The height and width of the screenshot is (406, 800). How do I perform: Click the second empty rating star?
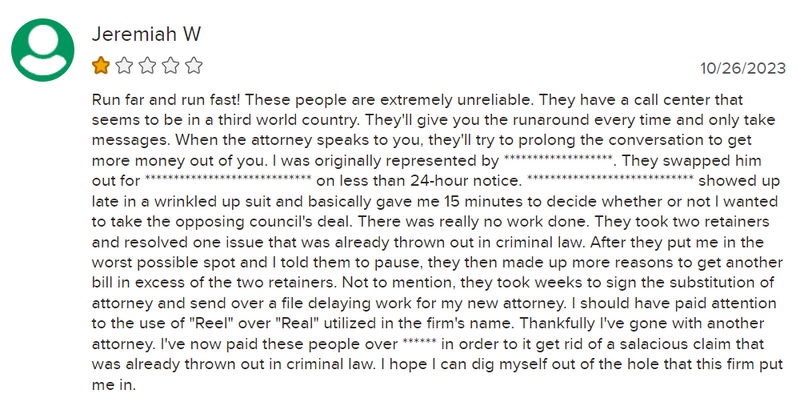pos(124,66)
